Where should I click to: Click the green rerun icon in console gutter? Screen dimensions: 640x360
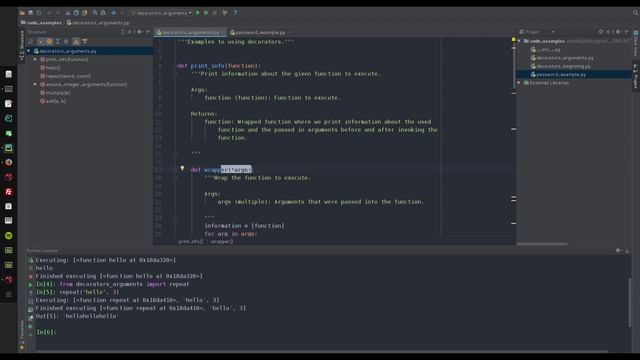click(31, 260)
